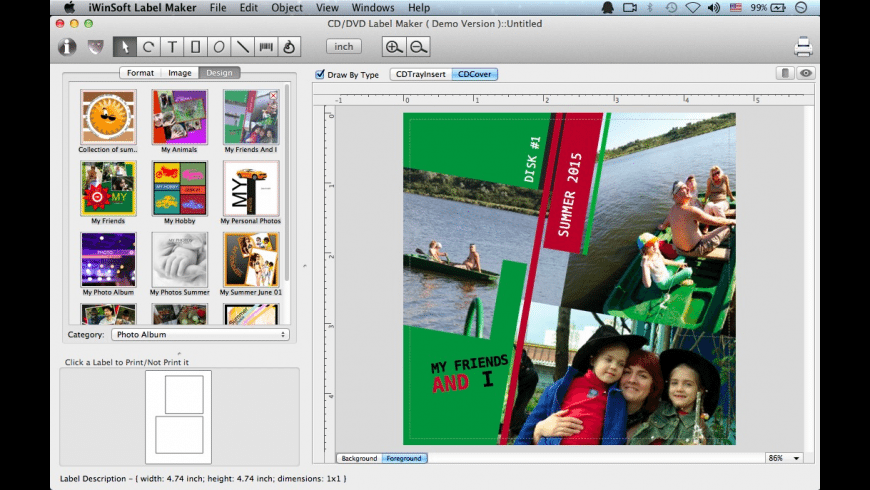Open the Object menu
The image size is (870, 490).
(x=287, y=7)
